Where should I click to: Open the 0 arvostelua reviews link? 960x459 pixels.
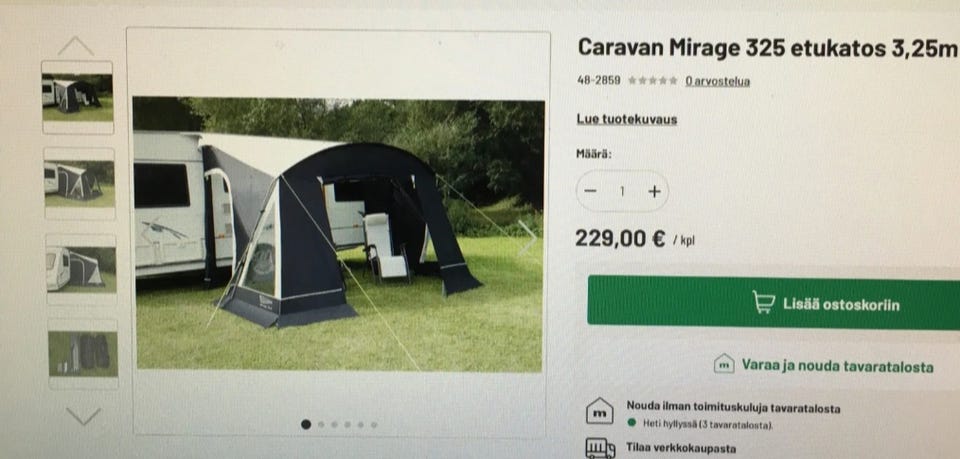(x=718, y=81)
